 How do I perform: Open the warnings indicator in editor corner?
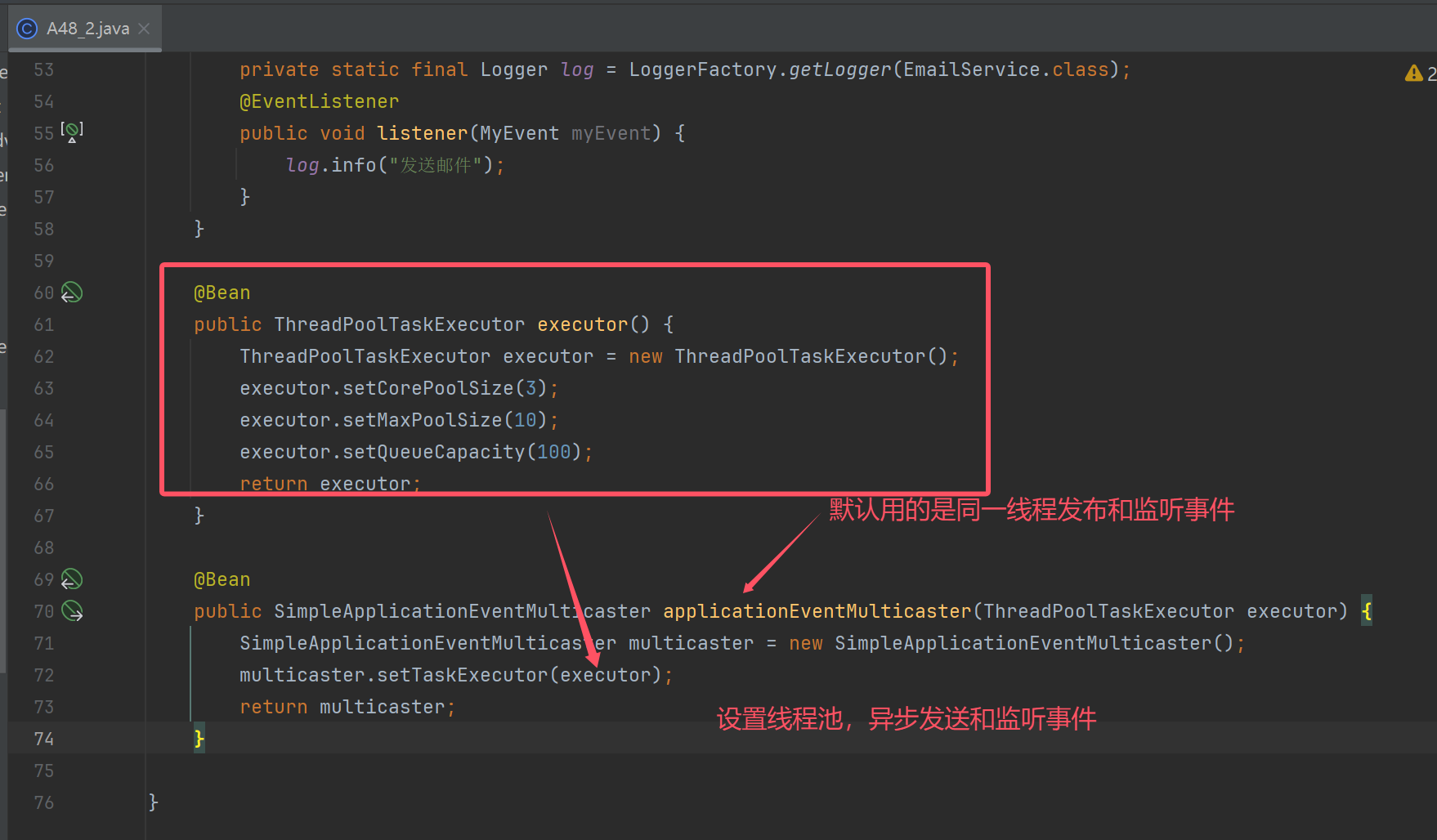pyautogui.click(x=1420, y=74)
